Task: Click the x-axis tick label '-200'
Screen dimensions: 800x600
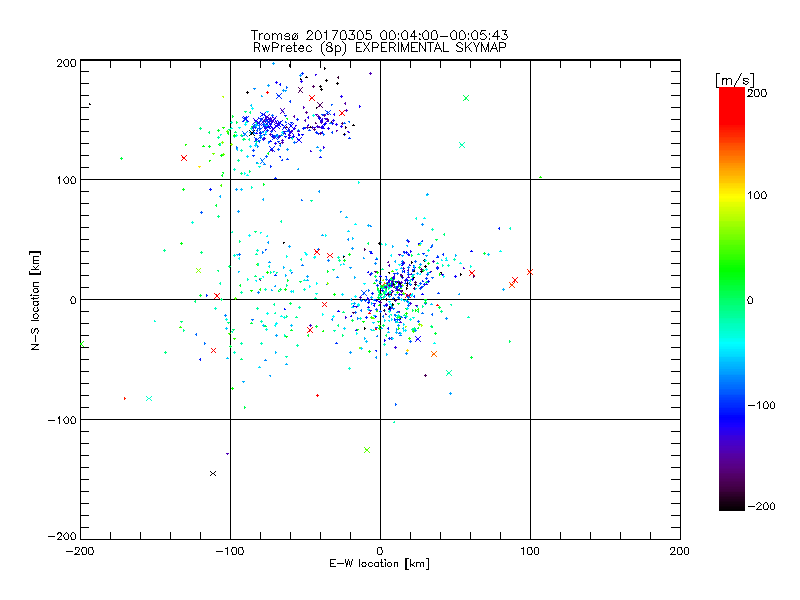Action: (80, 551)
